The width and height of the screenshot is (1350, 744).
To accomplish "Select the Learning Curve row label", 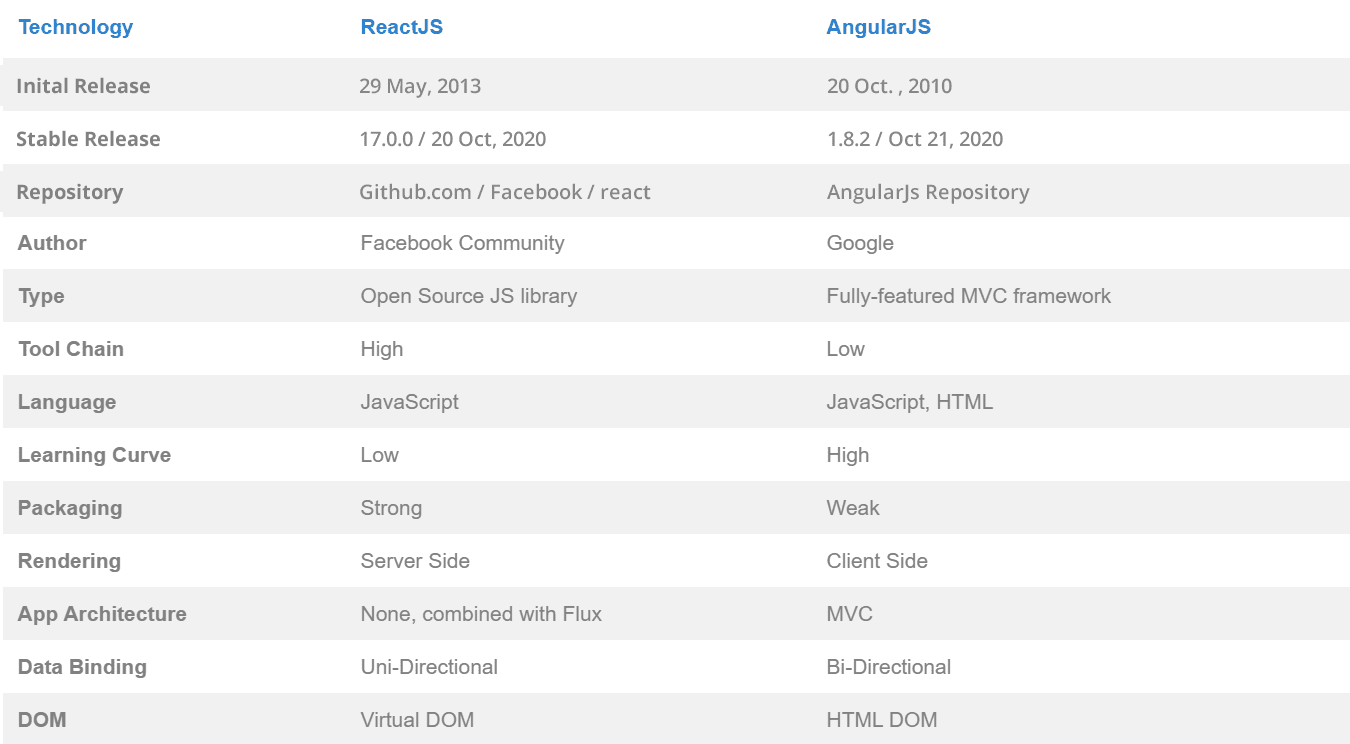I will (94, 455).
